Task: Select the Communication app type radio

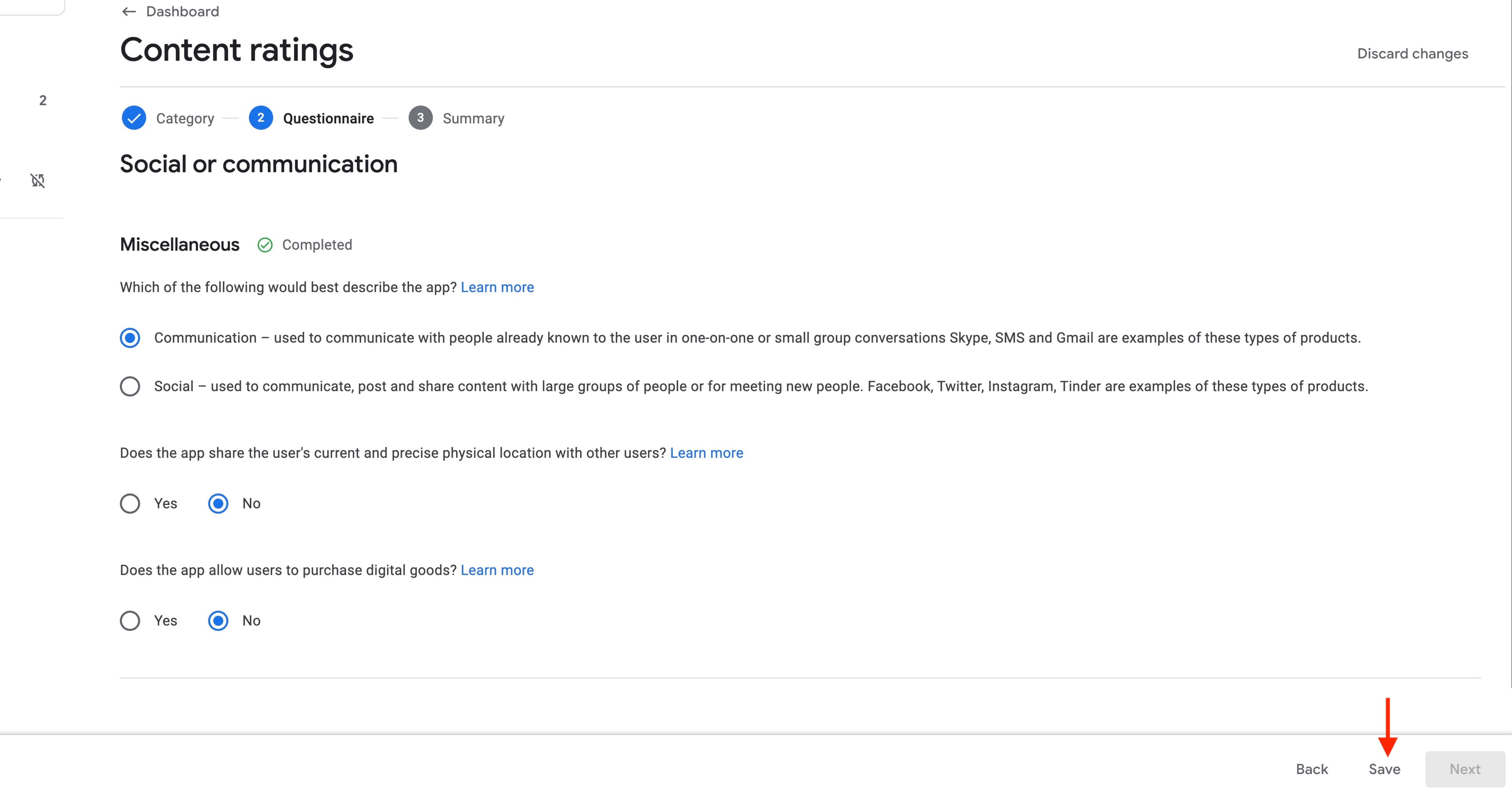Action: tap(130, 338)
